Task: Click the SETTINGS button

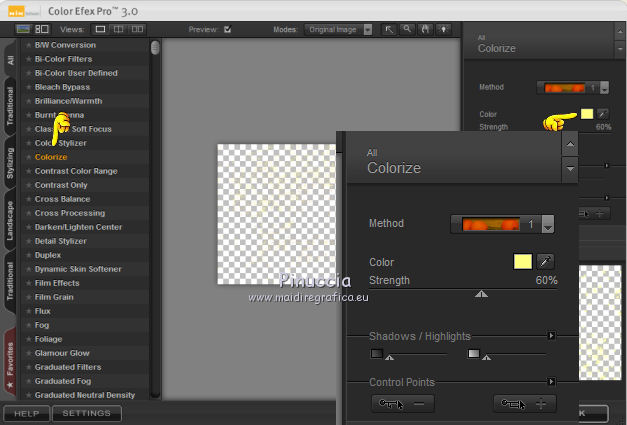Action: (86, 413)
